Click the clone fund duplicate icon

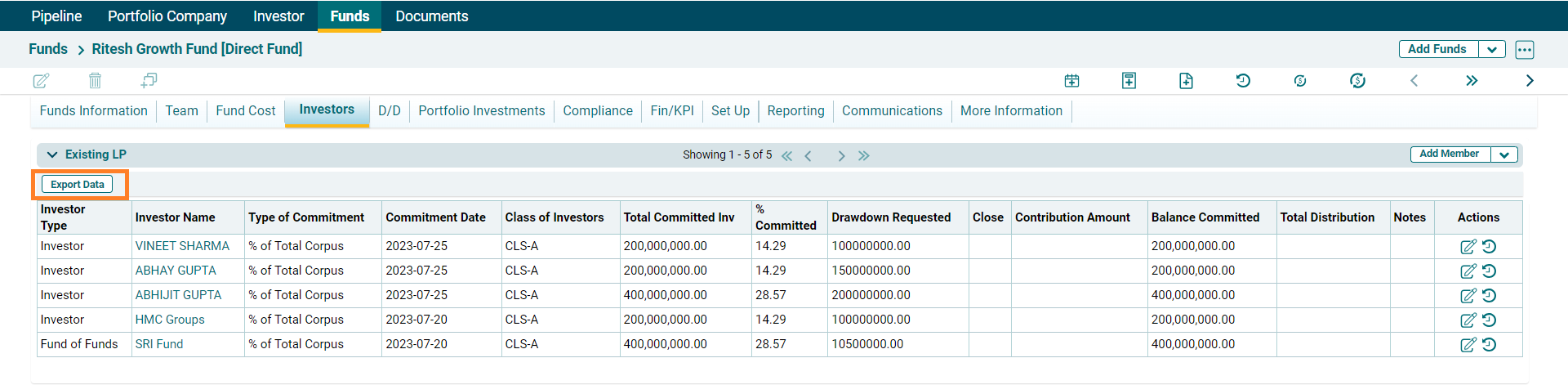click(149, 80)
